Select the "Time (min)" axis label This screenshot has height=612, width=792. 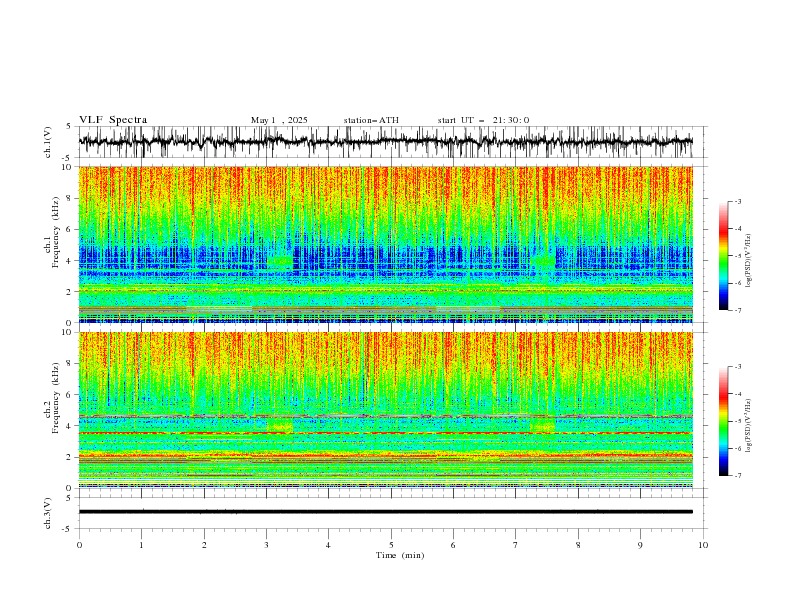(x=400, y=555)
